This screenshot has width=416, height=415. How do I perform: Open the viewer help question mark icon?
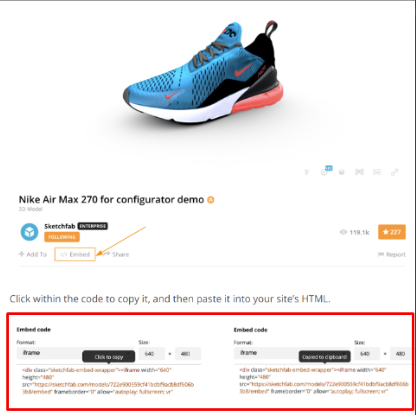click(x=307, y=172)
